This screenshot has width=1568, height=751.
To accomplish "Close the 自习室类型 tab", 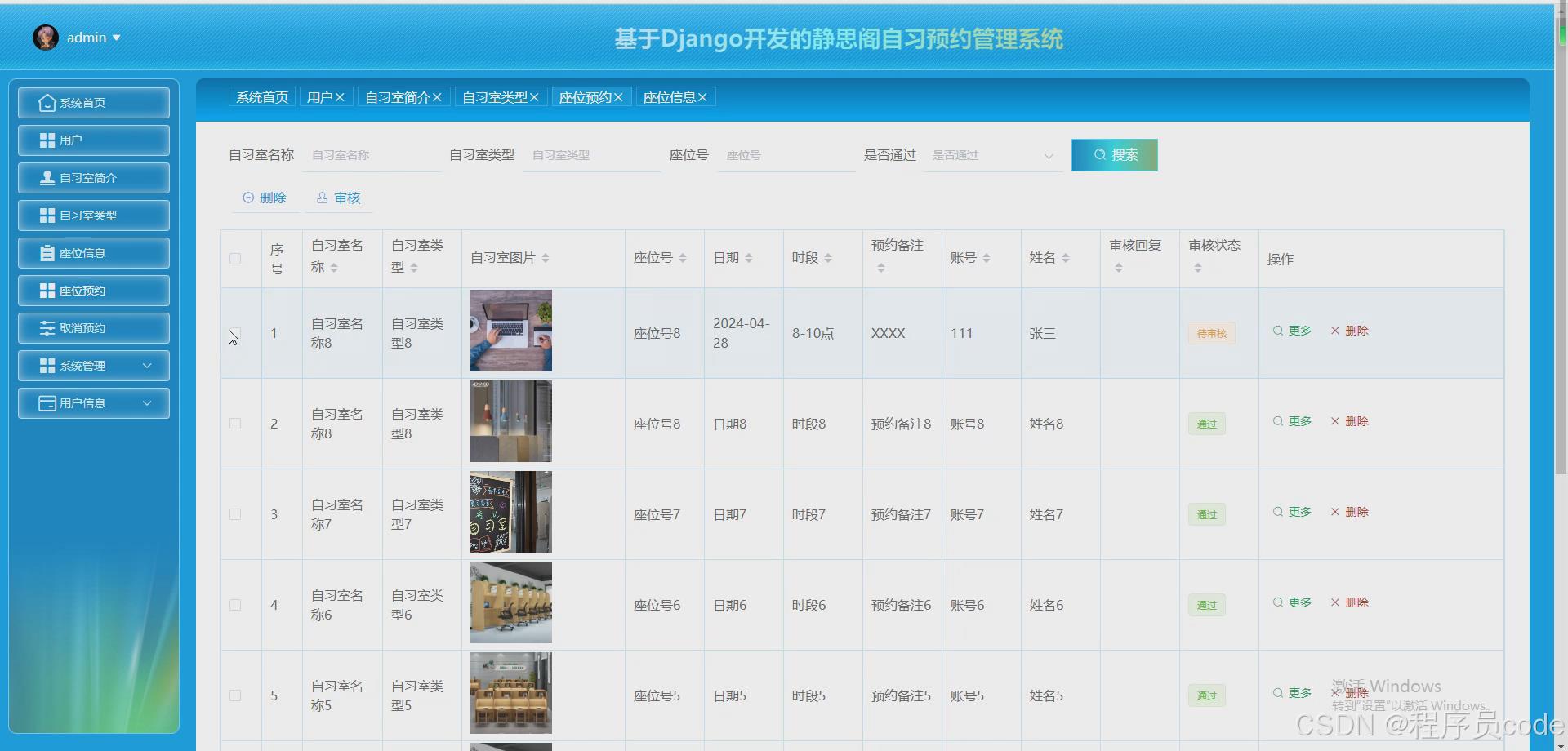I will pos(534,97).
